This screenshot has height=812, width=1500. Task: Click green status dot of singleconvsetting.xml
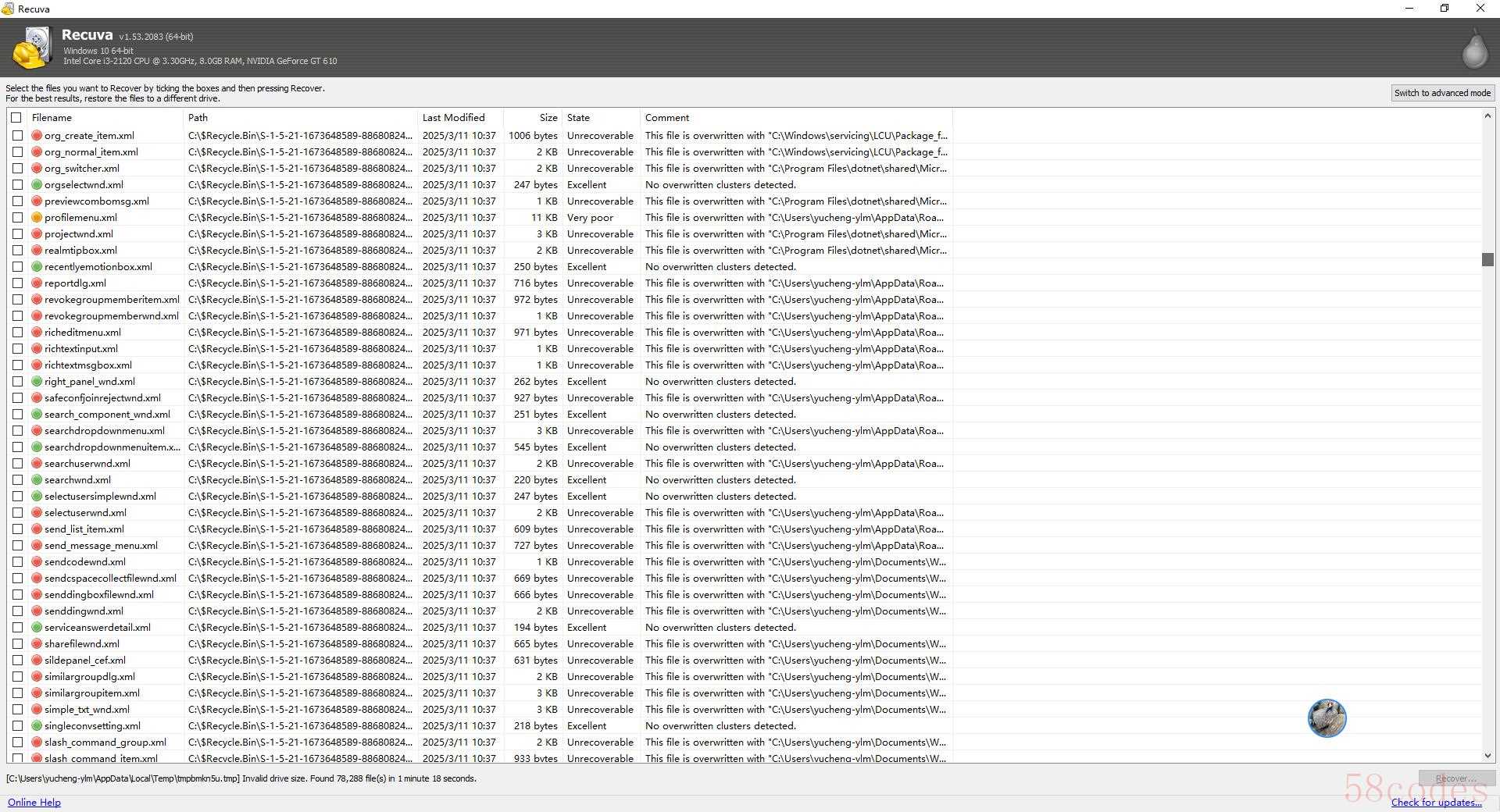[37, 726]
